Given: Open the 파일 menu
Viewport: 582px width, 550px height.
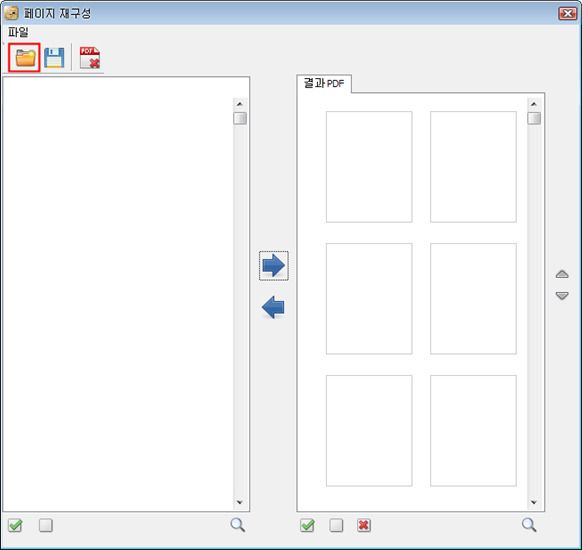Looking at the screenshot, I should pyautogui.click(x=18, y=32).
